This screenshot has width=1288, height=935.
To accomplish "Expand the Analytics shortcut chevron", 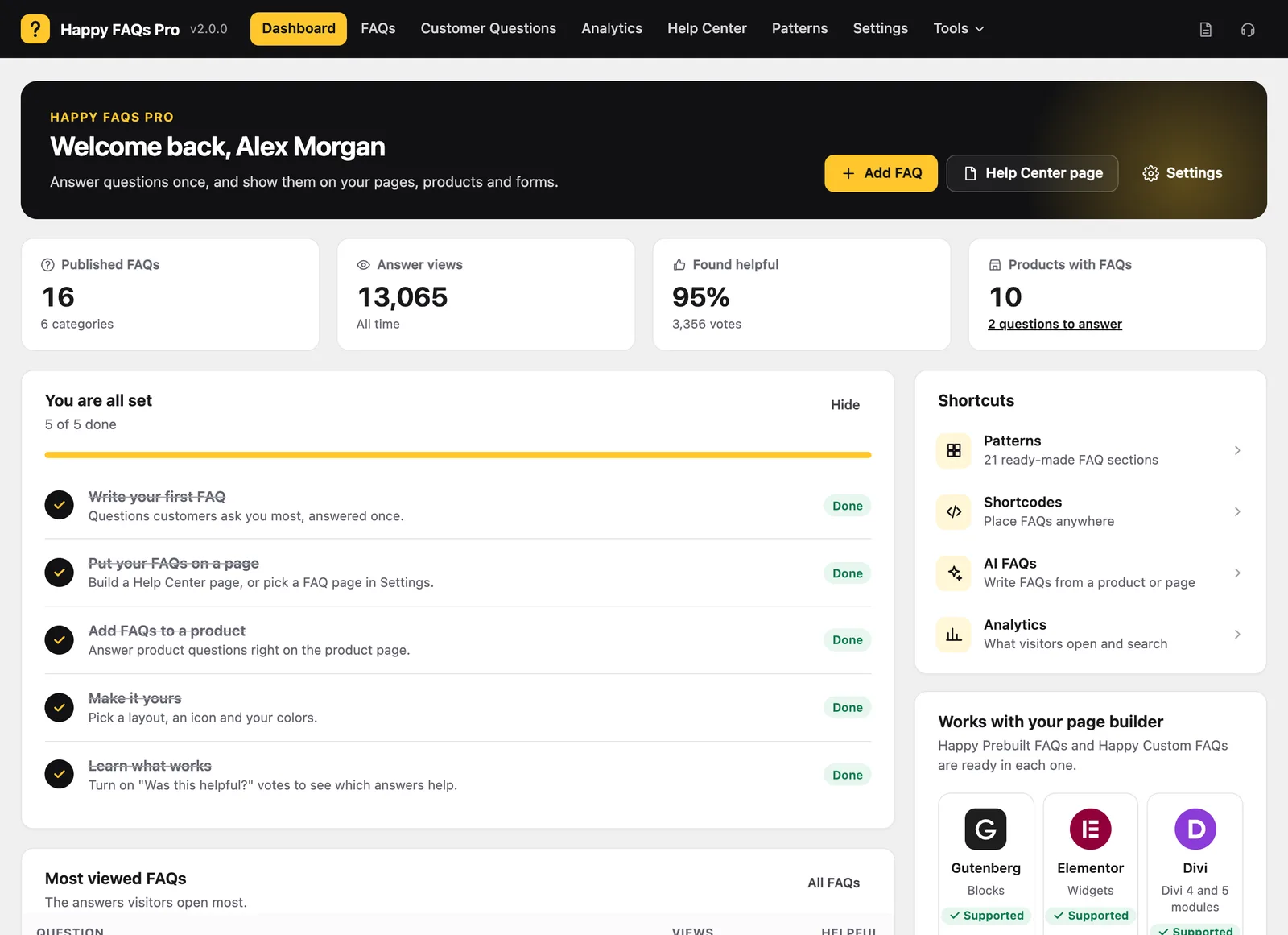I will (1237, 635).
